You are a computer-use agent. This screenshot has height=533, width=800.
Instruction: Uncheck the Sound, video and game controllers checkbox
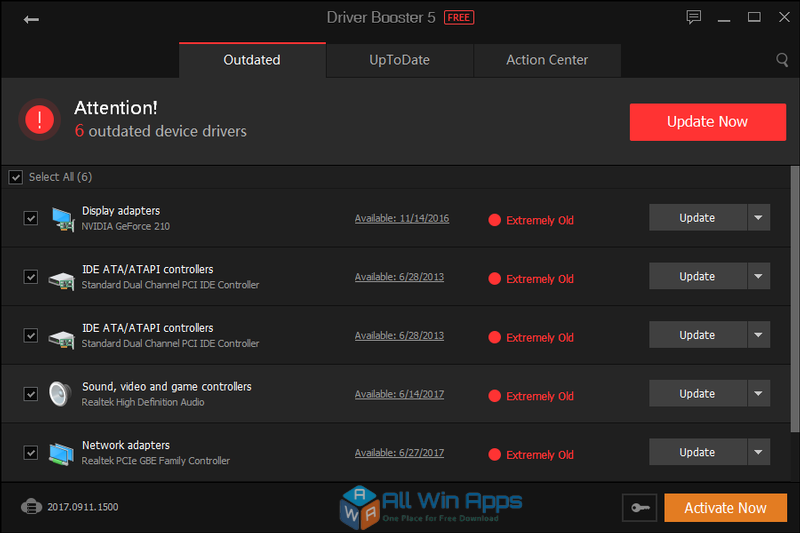pos(31,394)
